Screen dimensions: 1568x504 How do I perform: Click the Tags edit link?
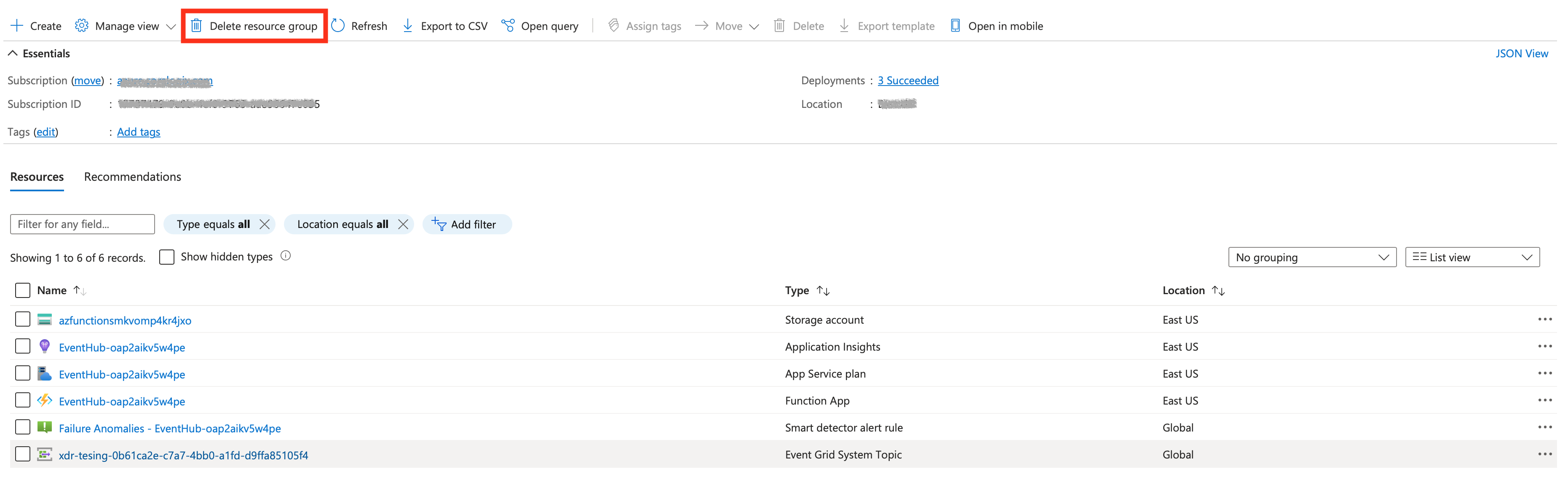(45, 131)
